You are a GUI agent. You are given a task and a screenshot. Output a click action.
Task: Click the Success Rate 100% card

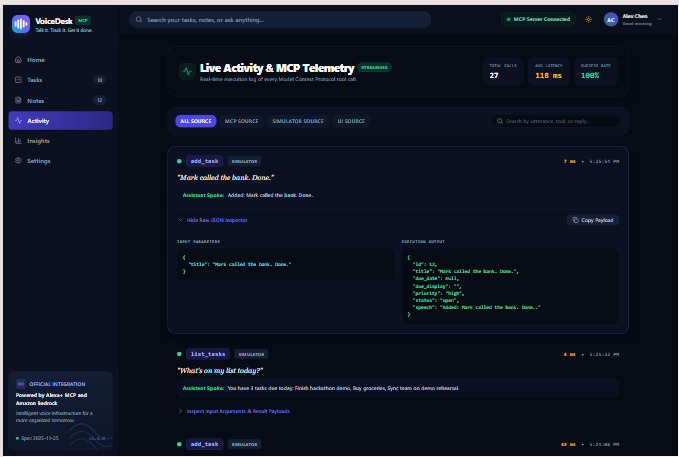(595, 71)
